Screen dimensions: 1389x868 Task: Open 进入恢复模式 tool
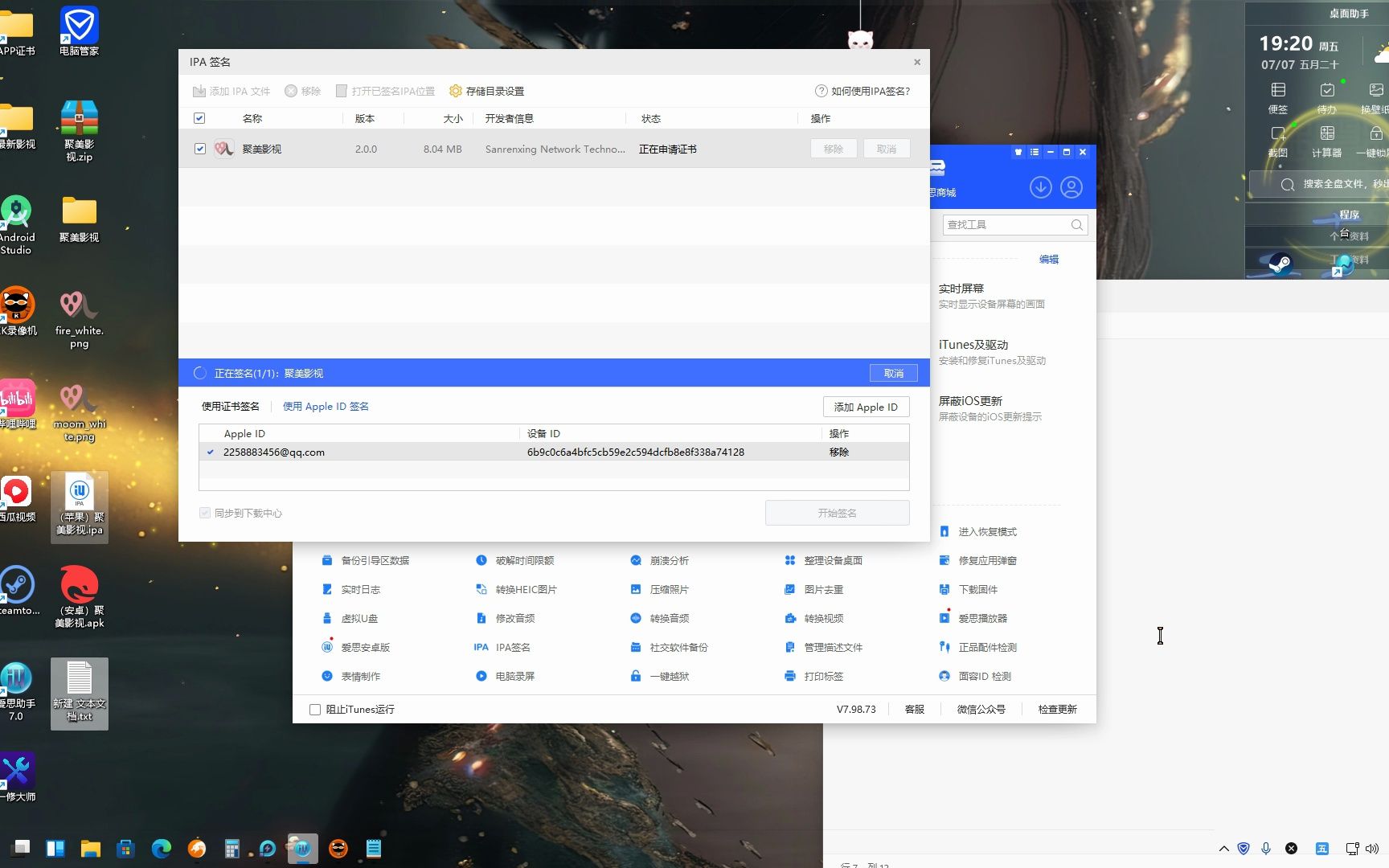click(x=978, y=532)
